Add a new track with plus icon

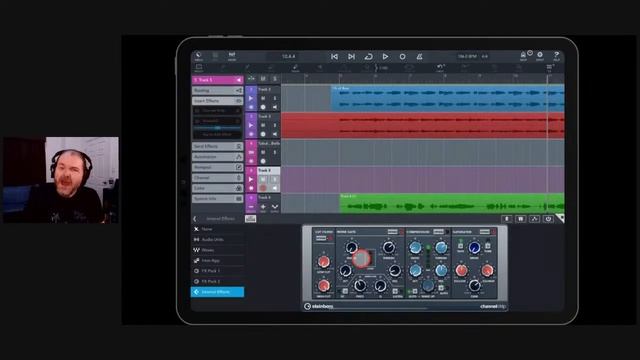click(263, 207)
